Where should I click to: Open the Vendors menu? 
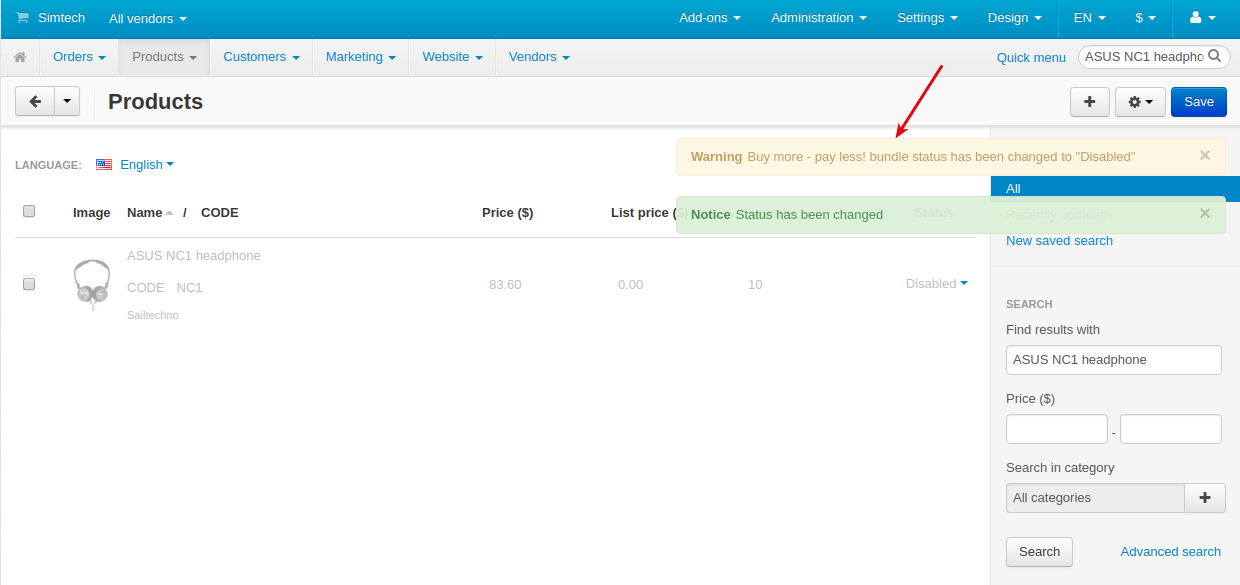pos(539,57)
